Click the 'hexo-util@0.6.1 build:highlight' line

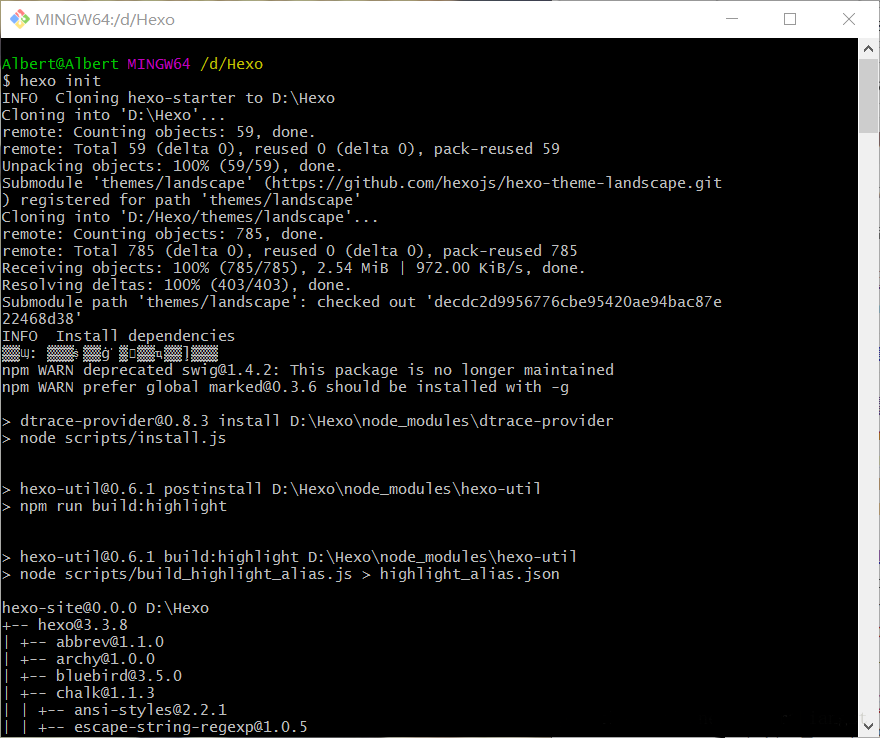[x=290, y=557]
